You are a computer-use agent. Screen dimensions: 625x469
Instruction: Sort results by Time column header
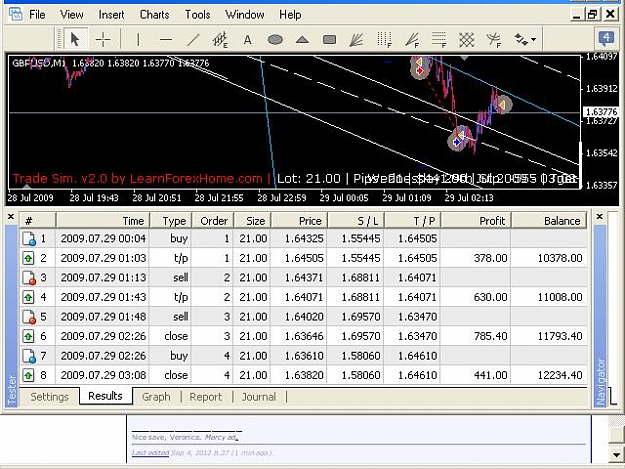pyautogui.click(x=103, y=221)
